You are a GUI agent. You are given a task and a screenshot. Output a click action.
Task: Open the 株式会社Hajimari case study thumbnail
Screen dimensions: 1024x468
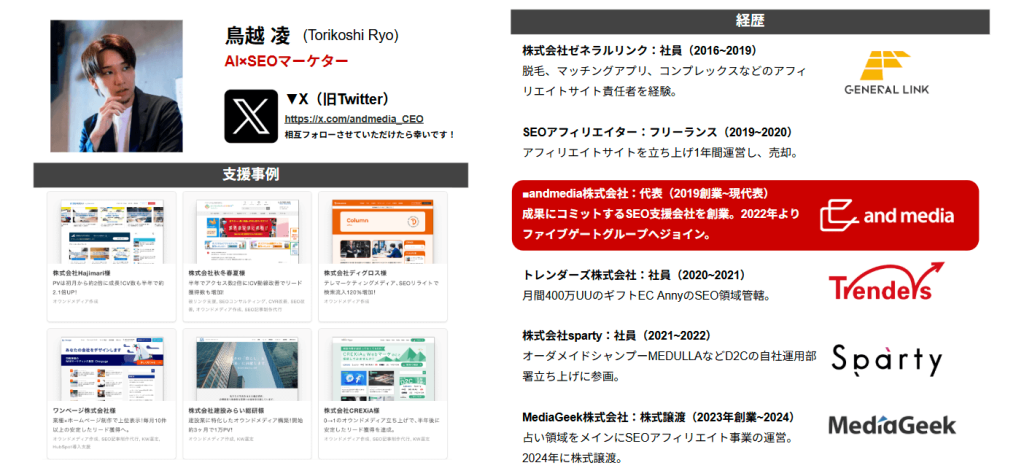click(x=111, y=230)
